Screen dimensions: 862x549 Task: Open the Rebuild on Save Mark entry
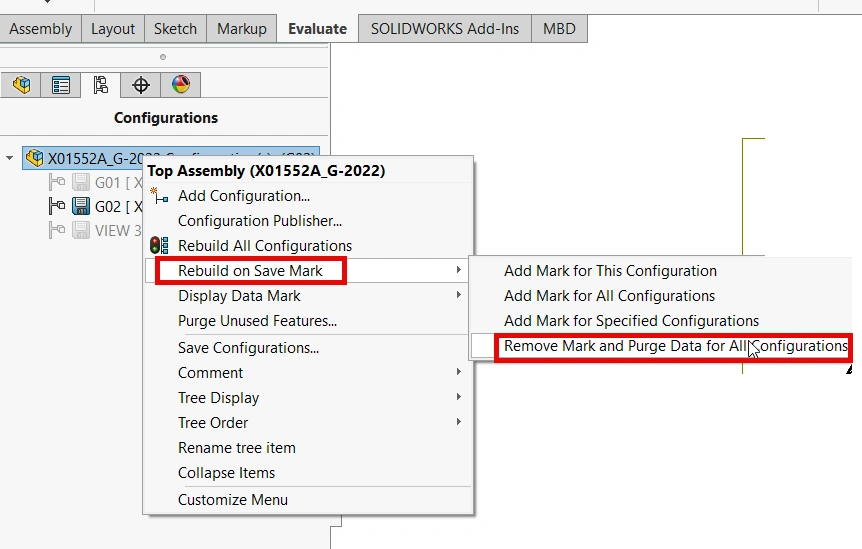(x=308, y=270)
